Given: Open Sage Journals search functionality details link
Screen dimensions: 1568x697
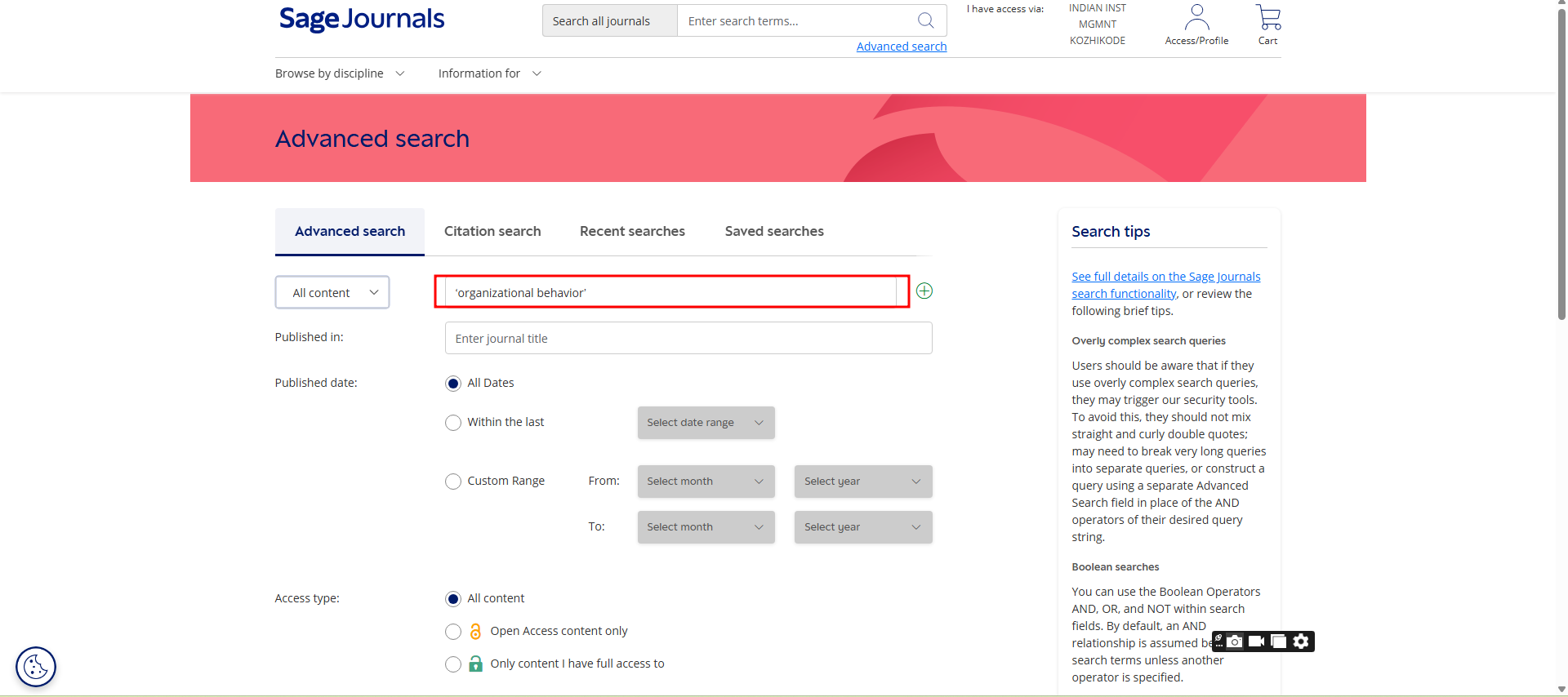Looking at the screenshot, I should click(x=1165, y=277).
